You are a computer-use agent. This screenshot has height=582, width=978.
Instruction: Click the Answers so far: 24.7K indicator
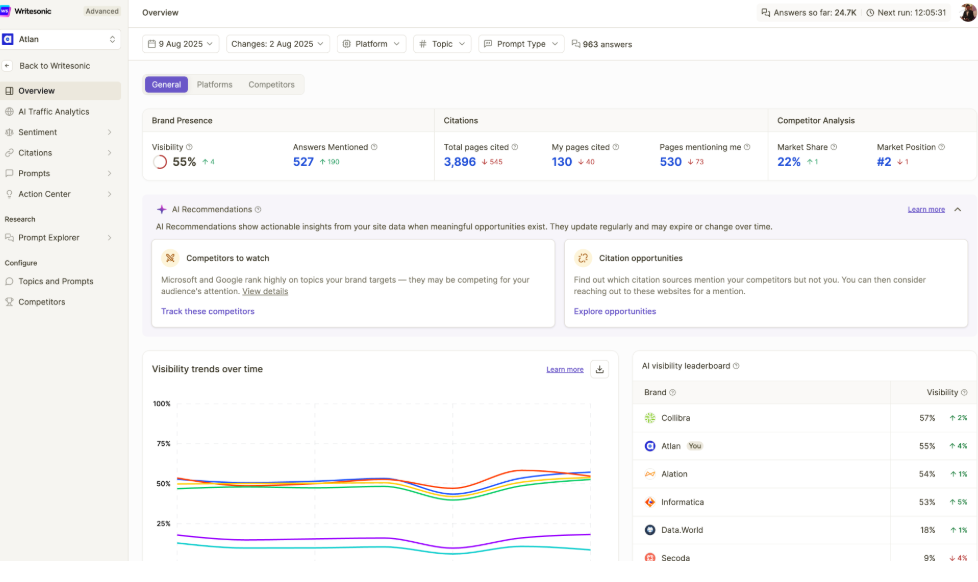coord(809,12)
